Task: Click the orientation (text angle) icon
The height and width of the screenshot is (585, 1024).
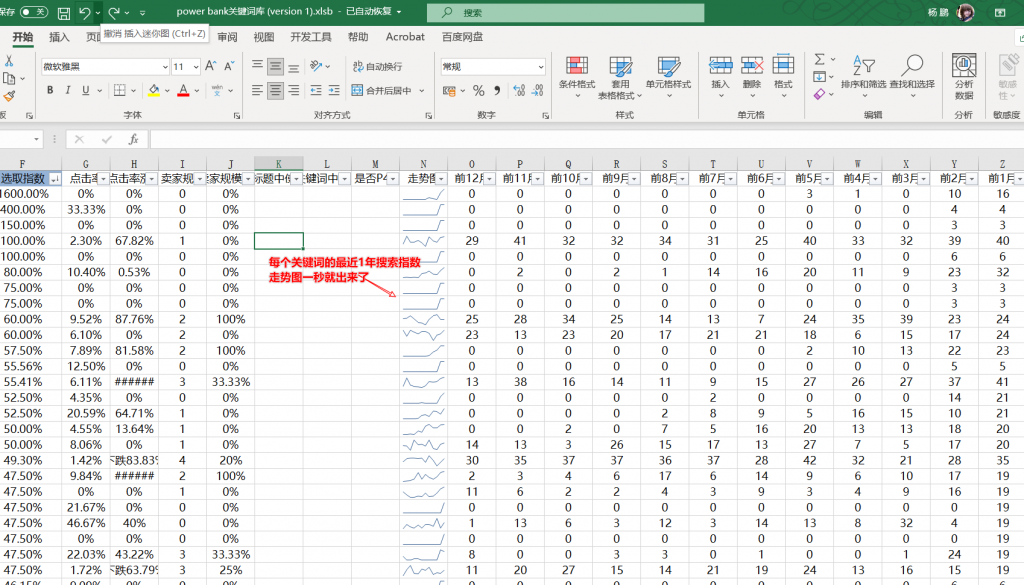Action: tap(316, 66)
